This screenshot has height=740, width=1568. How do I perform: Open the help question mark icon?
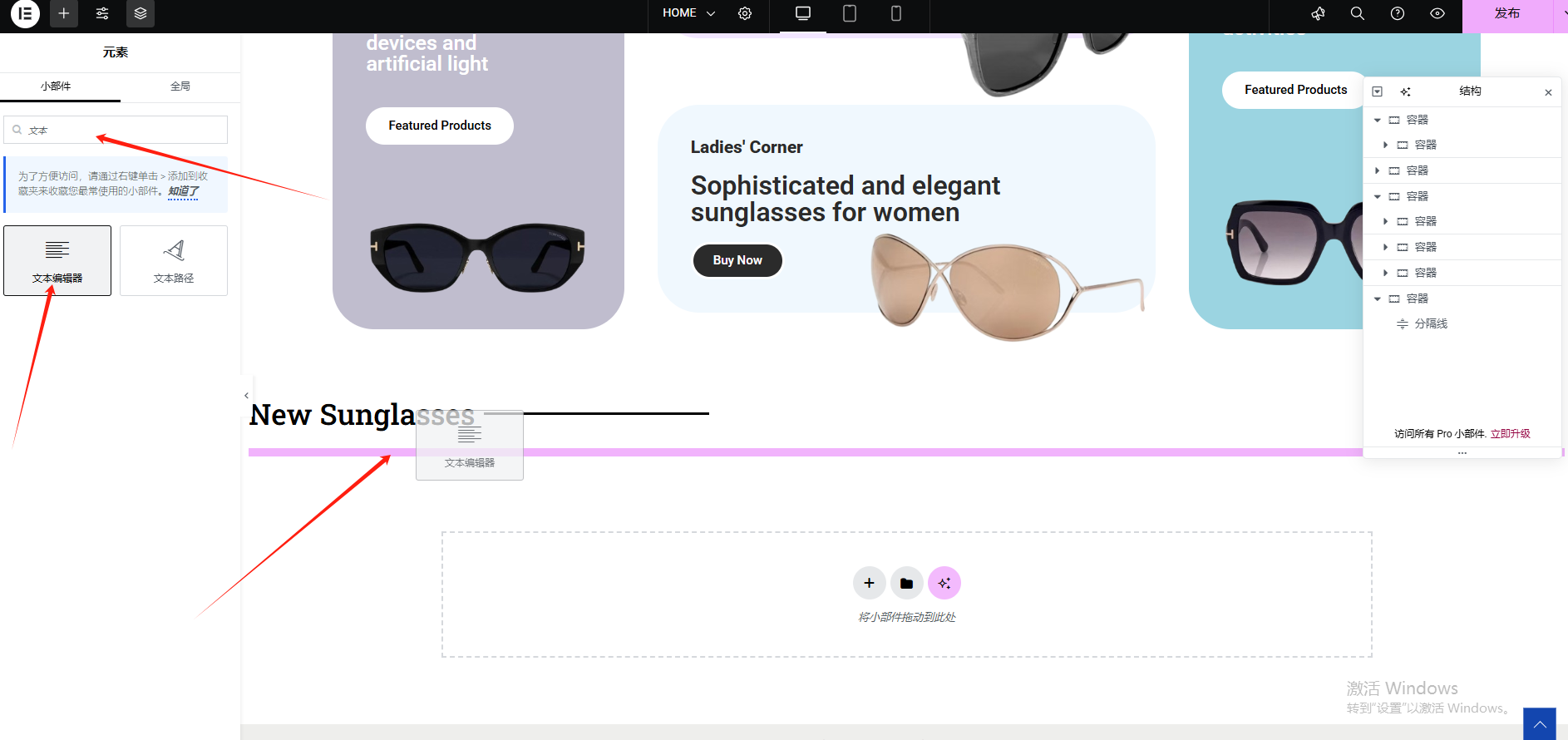tap(1398, 14)
